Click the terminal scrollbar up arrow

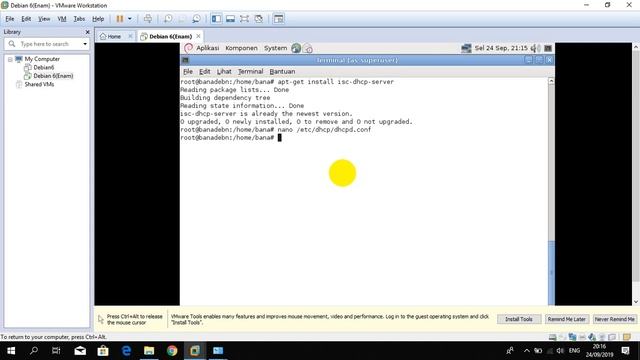[x=551, y=81]
